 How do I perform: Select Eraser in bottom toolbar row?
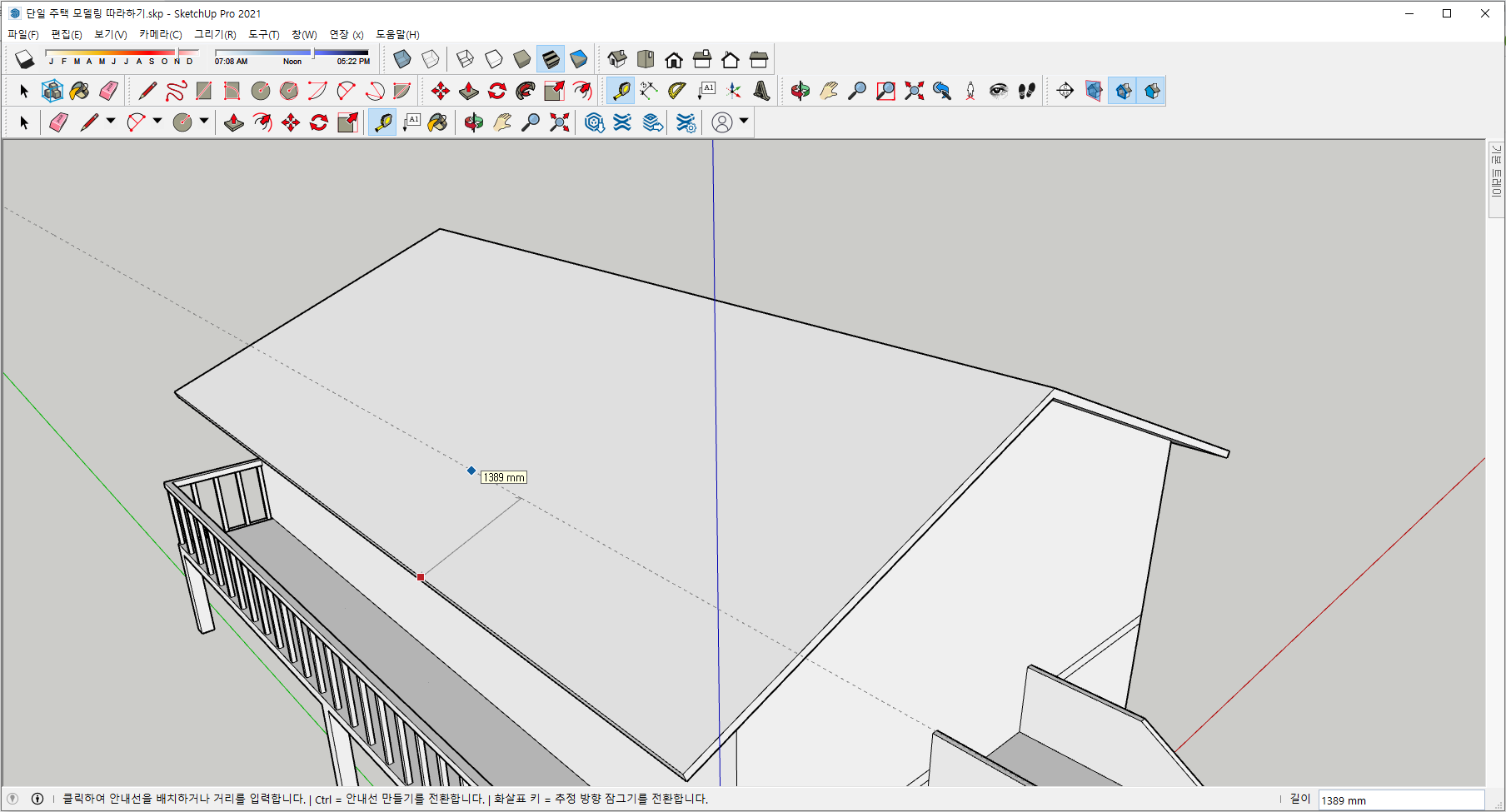click(x=59, y=122)
